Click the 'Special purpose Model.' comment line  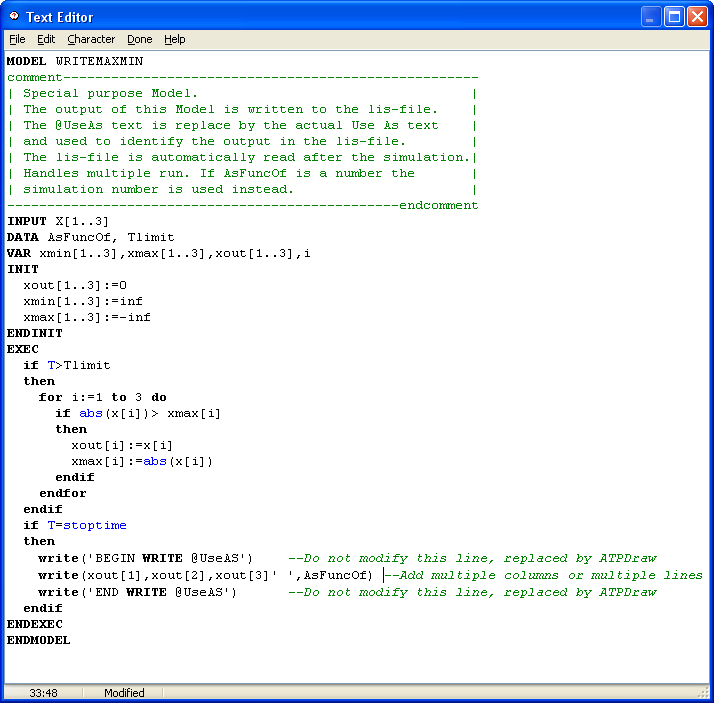pyautogui.click(x=110, y=93)
